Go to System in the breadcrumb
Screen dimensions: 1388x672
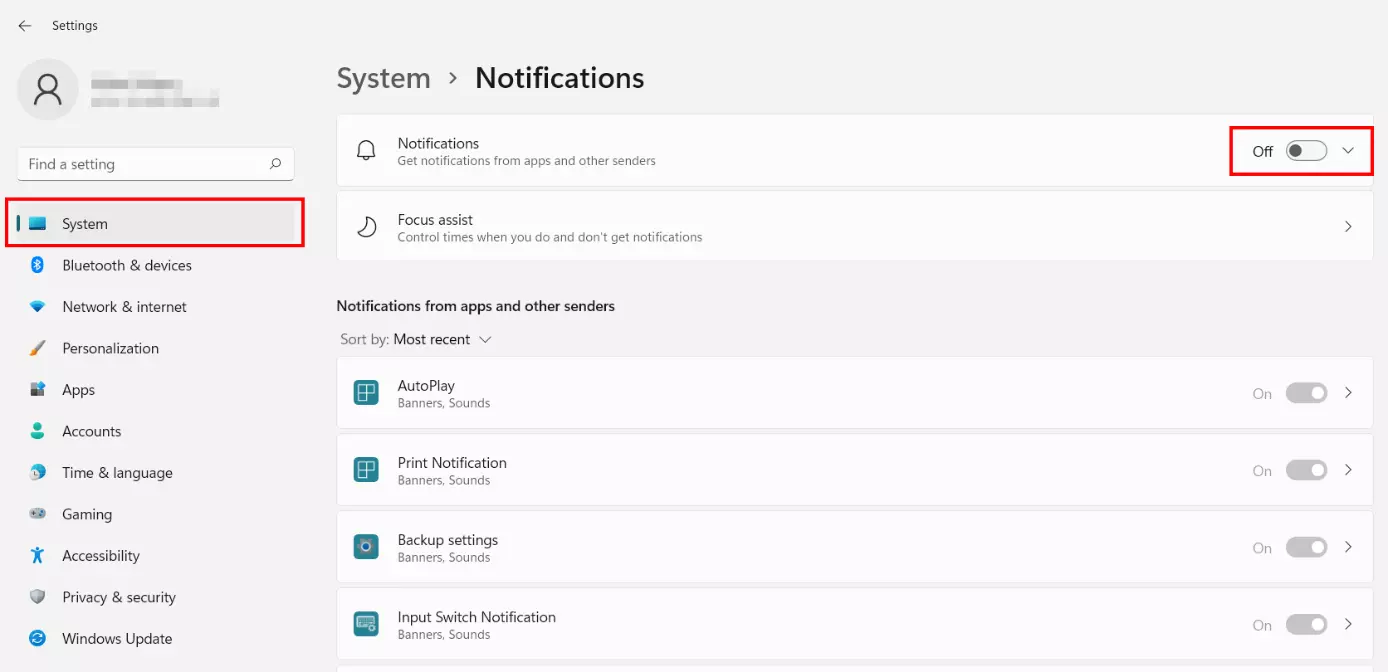(x=383, y=78)
